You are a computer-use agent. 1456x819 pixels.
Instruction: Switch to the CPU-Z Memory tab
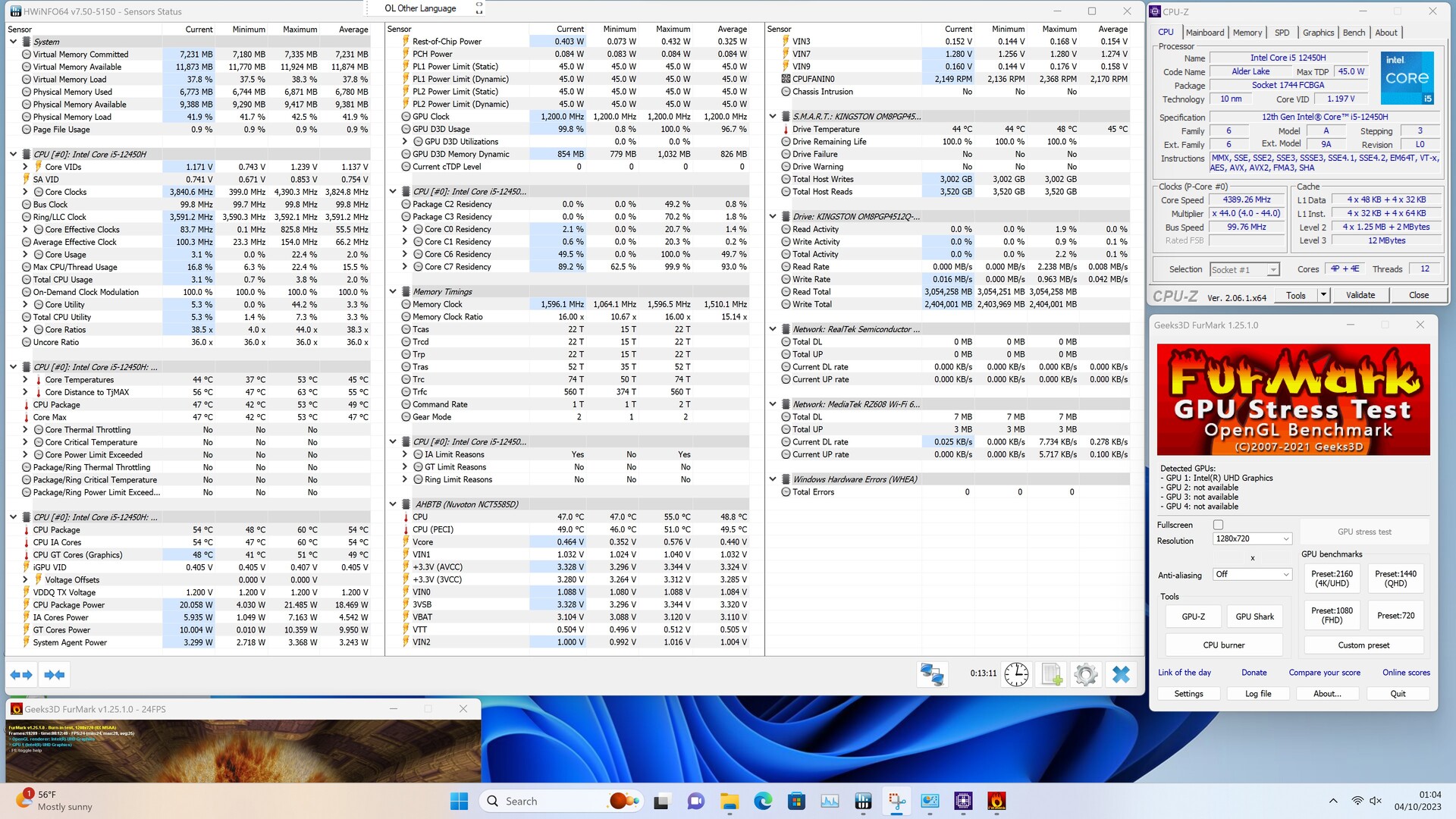[1247, 33]
